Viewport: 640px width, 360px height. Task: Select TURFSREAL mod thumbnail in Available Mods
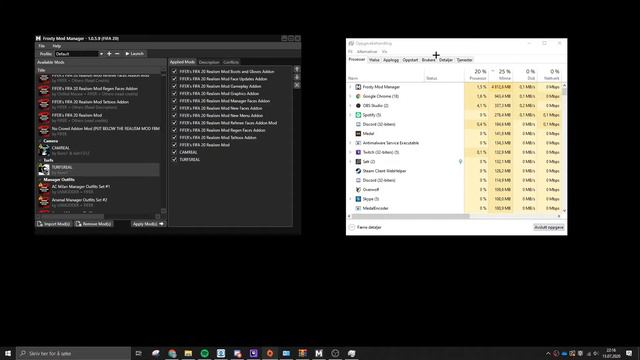[44, 169]
